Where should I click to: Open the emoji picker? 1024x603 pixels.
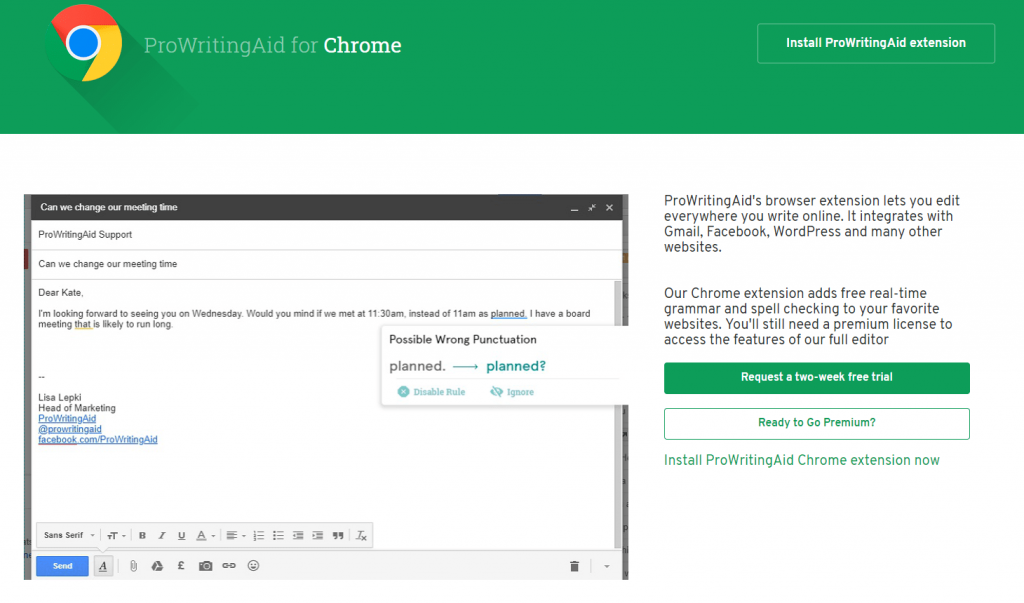point(253,566)
